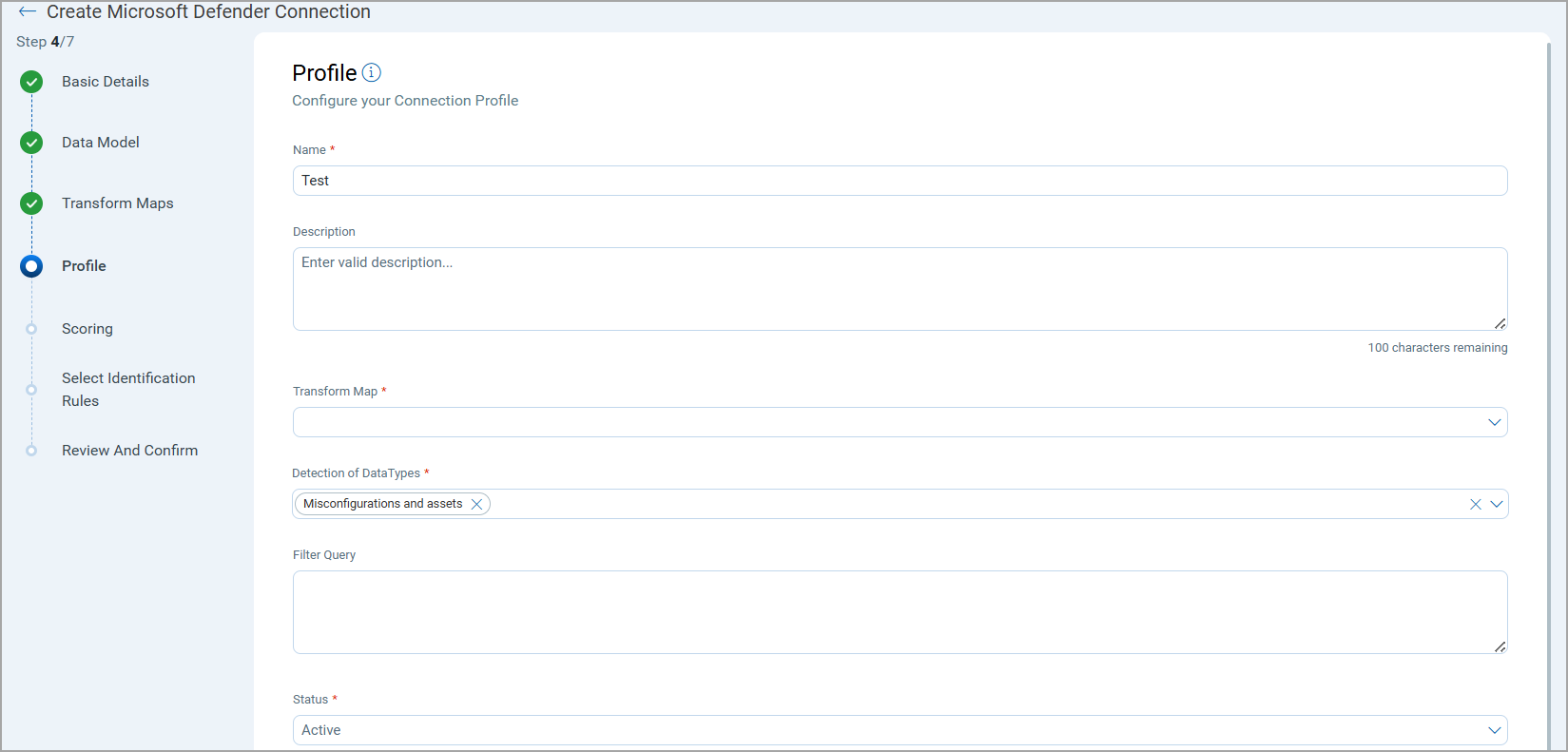The height and width of the screenshot is (752, 1568).
Task: Open the Profile info icon
Action: (x=372, y=72)
